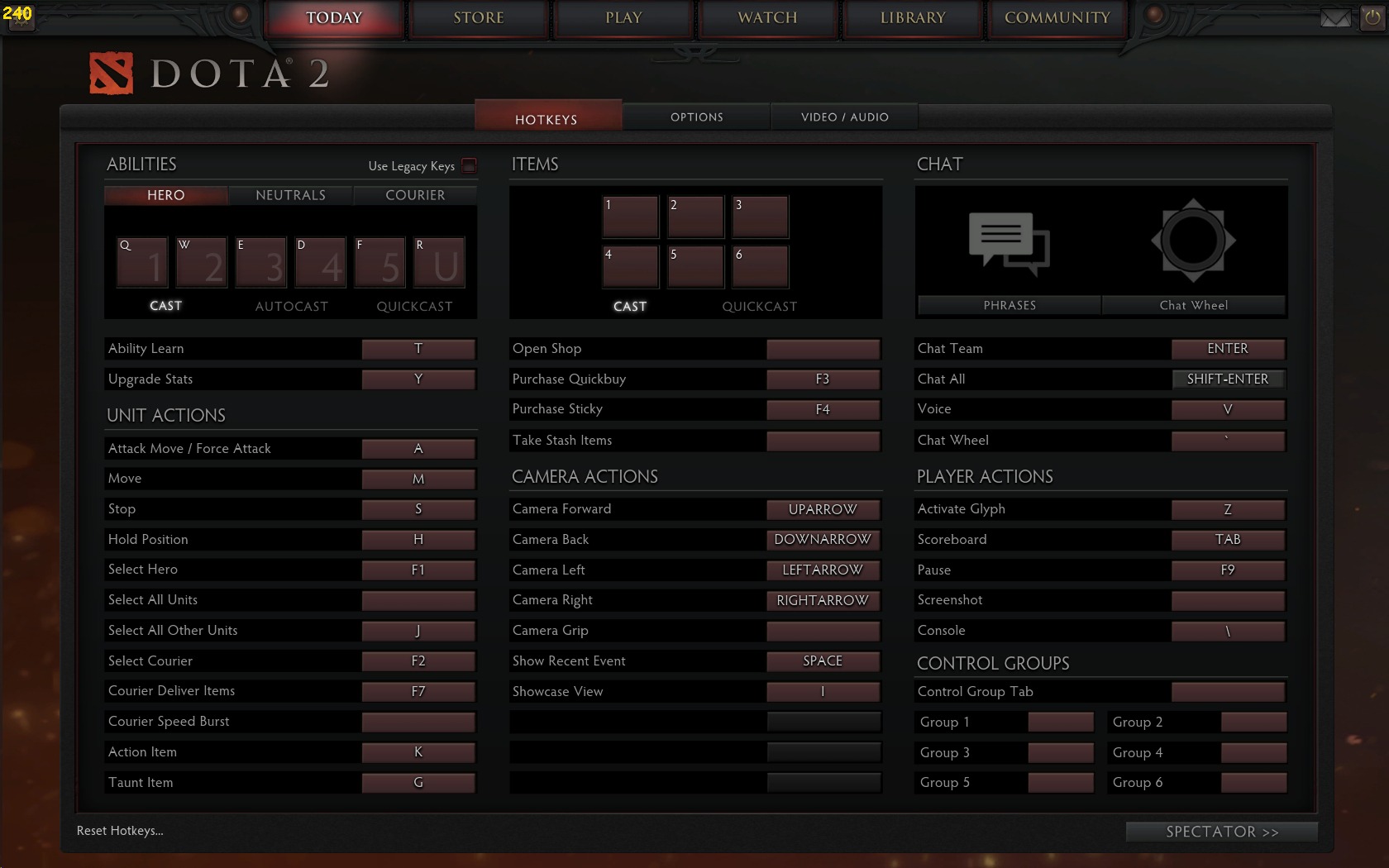
Task: Select the HERO abilities tab
Action: [x=166, y=195]
